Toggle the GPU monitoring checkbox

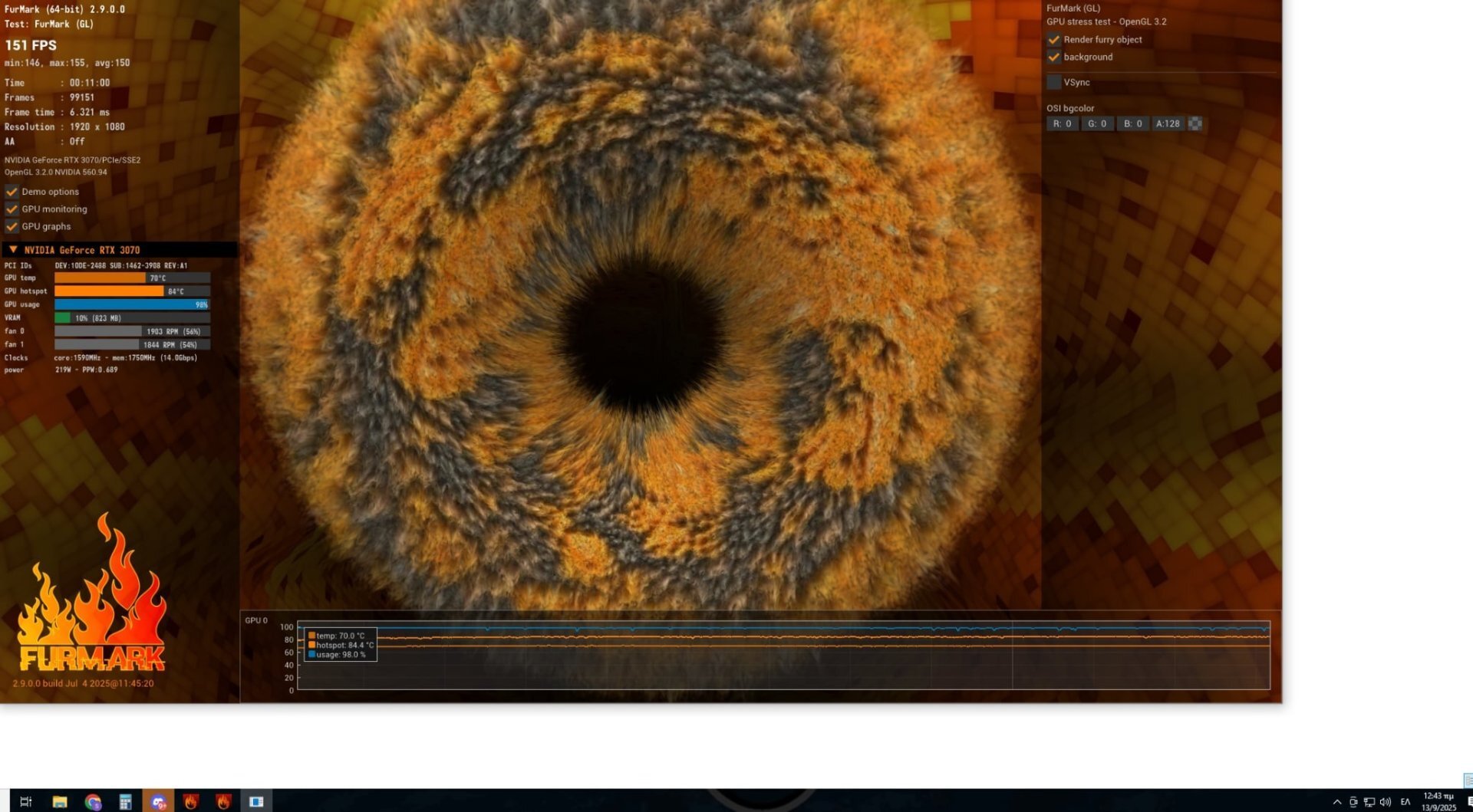12,209
